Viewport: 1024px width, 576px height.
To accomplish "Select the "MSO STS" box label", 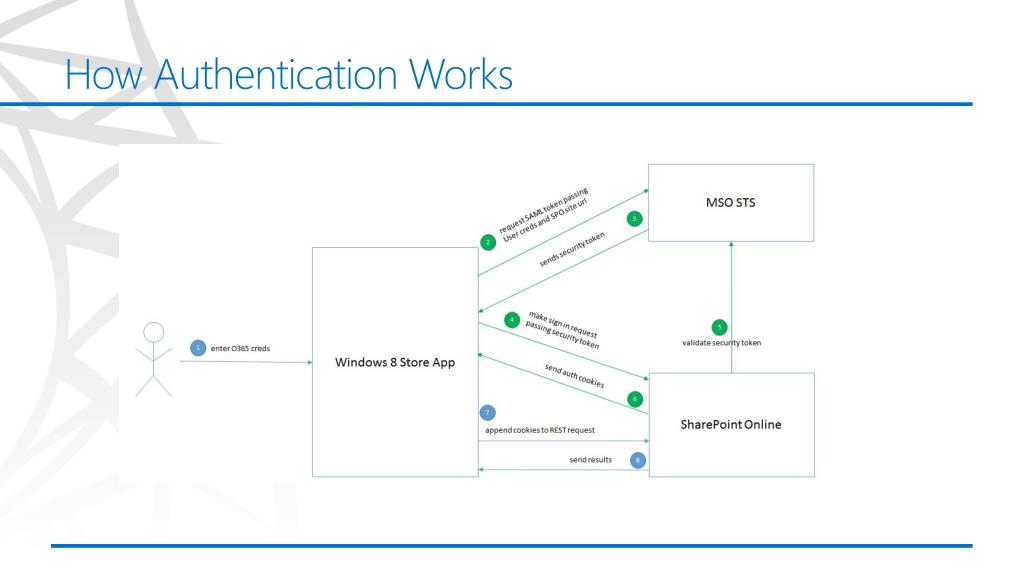I will pyautogui.click(x=730, y=202).
